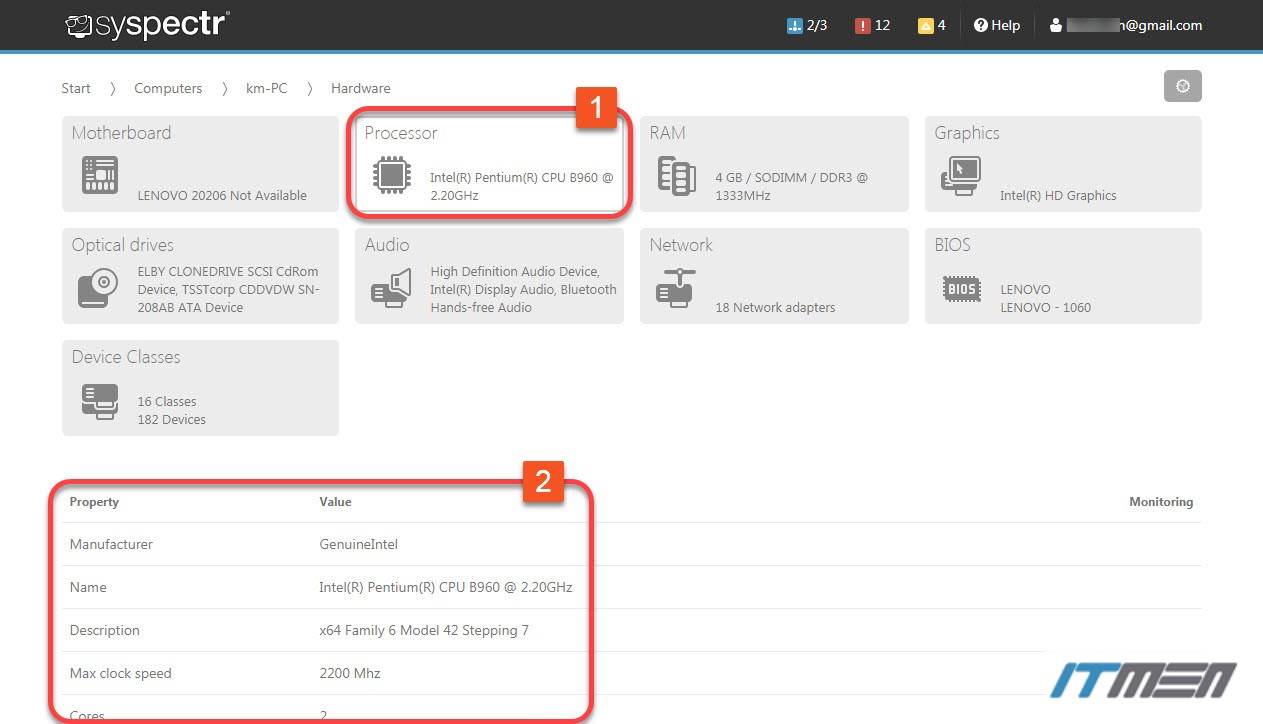Select the Processor tile
The width and height of the screenshot is (1263, 724).
(x=489, y=164)
